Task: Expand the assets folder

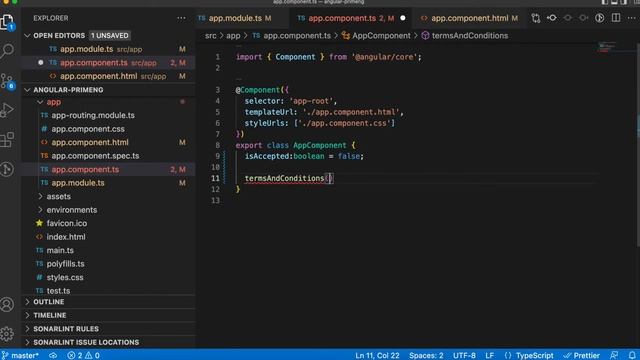Action: pos(40,196)
